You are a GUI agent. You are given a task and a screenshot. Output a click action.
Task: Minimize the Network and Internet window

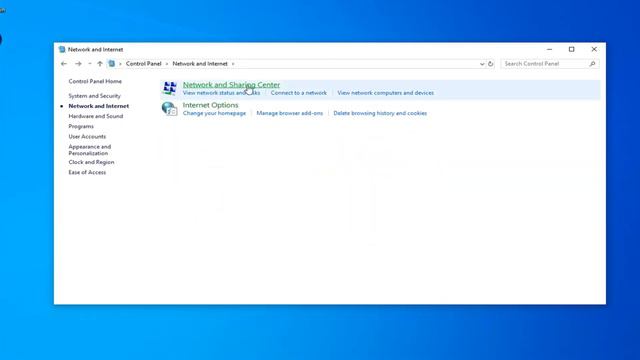coord(549,49)
